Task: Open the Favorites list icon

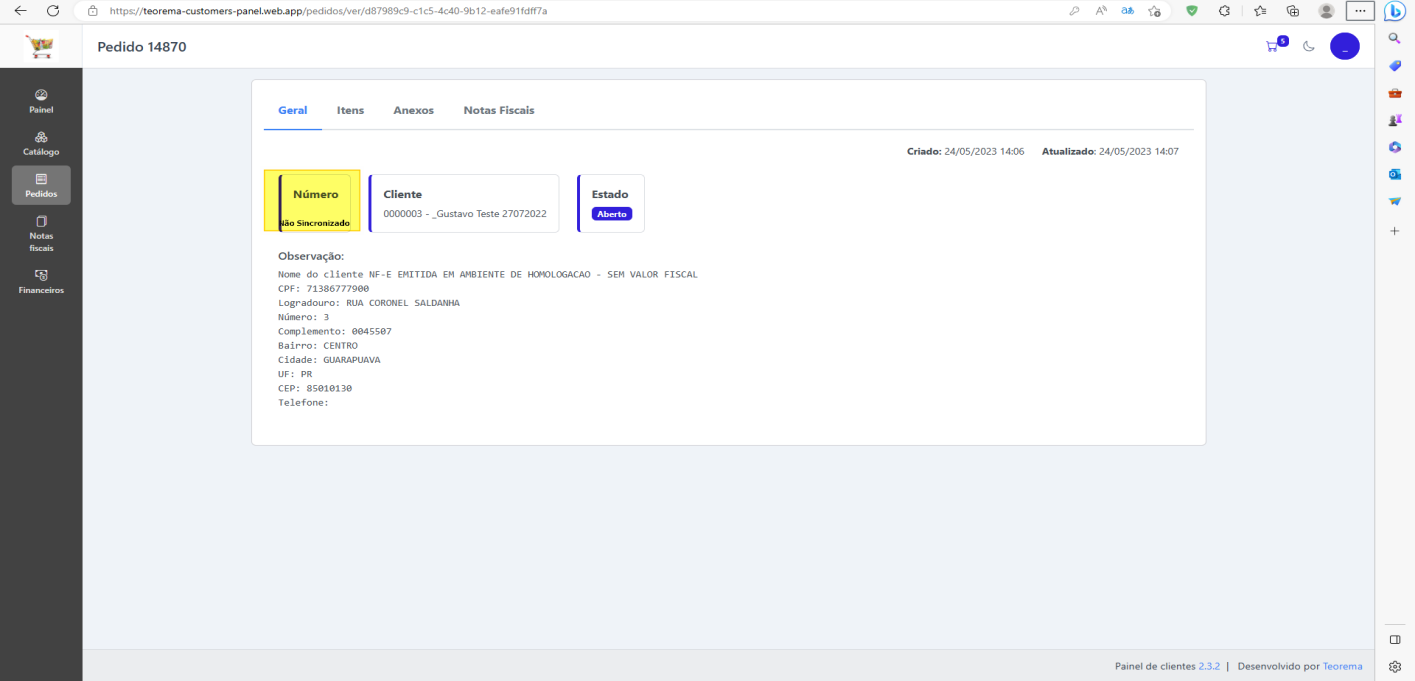Action: click(x=1259, y=11)
